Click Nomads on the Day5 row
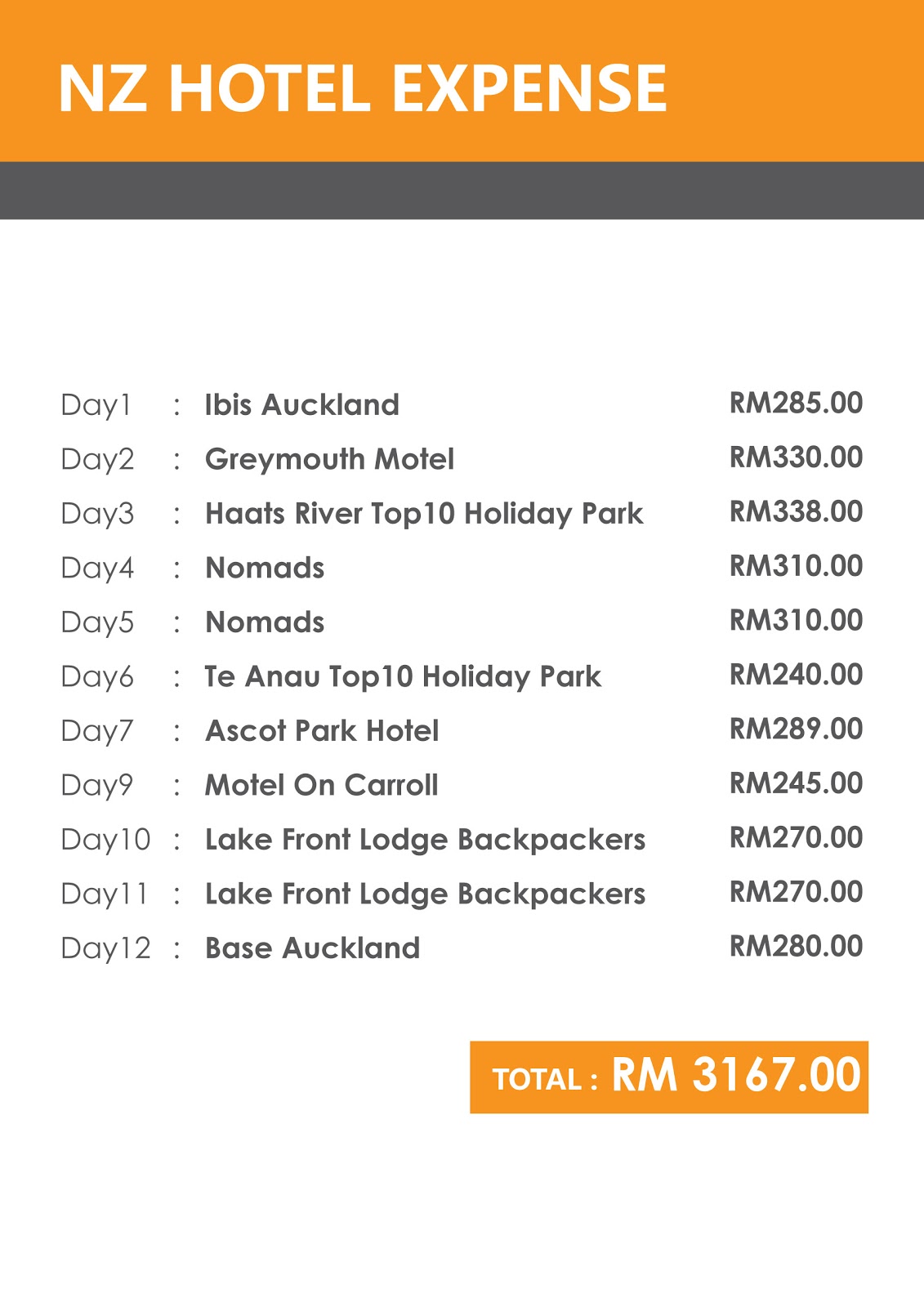Viewport: 924px width, 1307px height. tap(265, 622)
